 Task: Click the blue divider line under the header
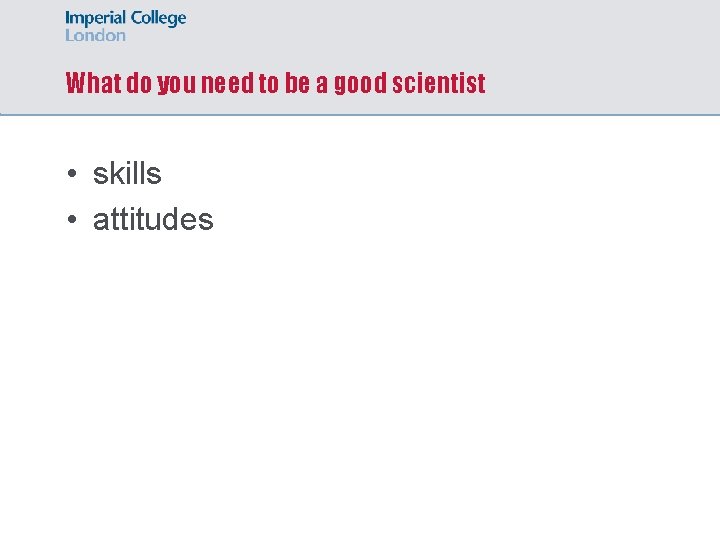point(360,114)
